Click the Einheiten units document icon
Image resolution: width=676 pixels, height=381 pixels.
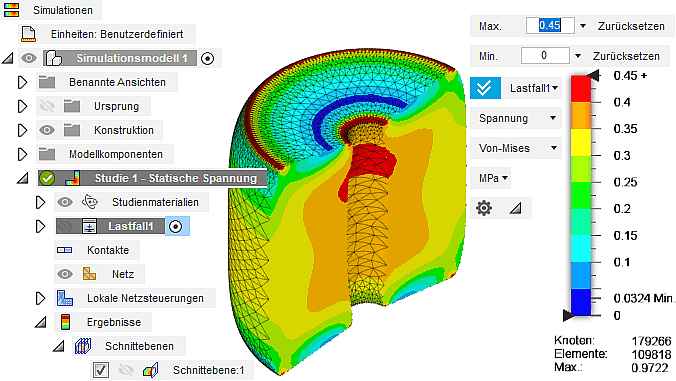point(28,34)
